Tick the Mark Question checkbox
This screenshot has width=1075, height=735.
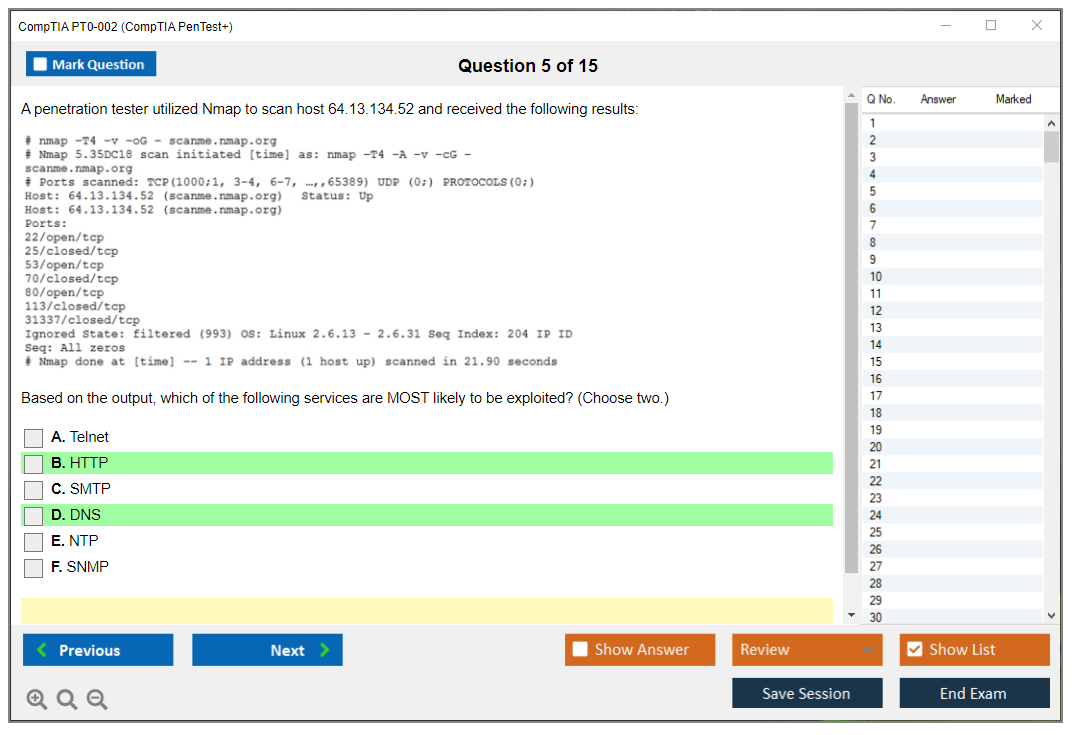point(41,65)
